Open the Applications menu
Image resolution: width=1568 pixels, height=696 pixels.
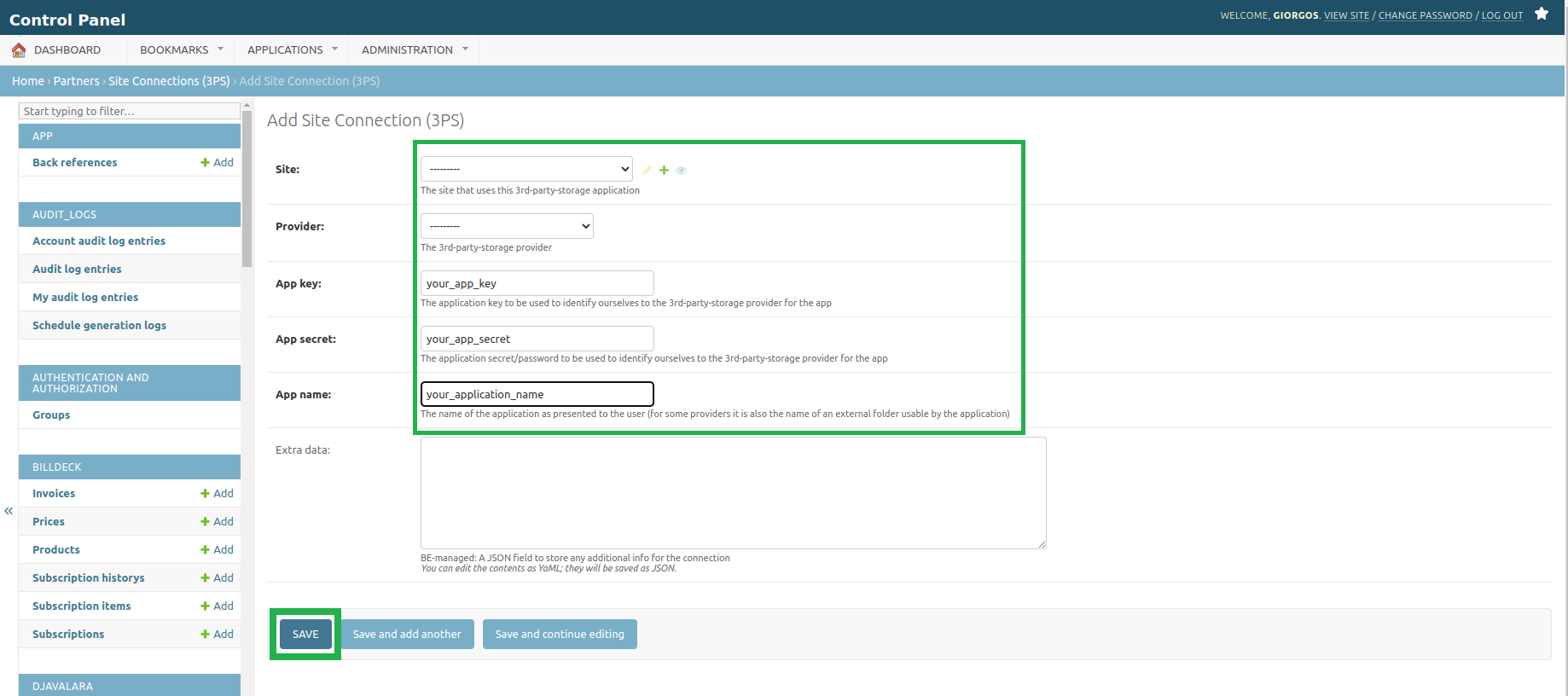click(x=292, y=50)
